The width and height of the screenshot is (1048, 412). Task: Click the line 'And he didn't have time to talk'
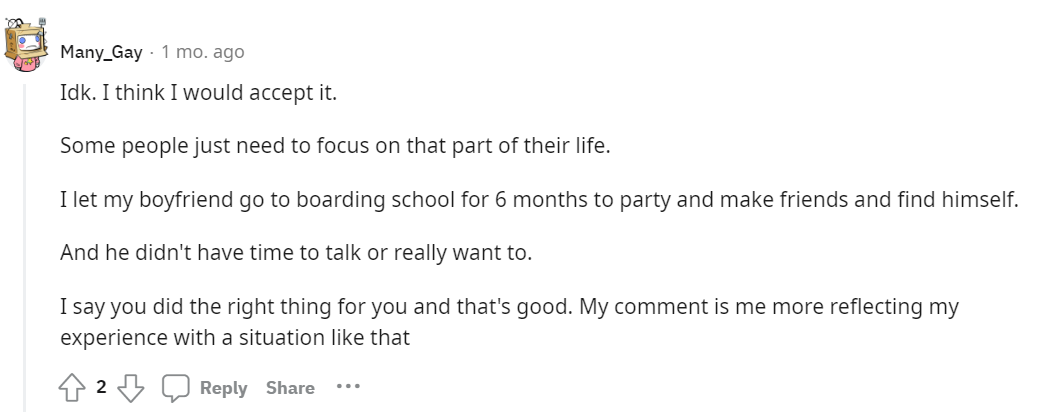pos(296,253)
